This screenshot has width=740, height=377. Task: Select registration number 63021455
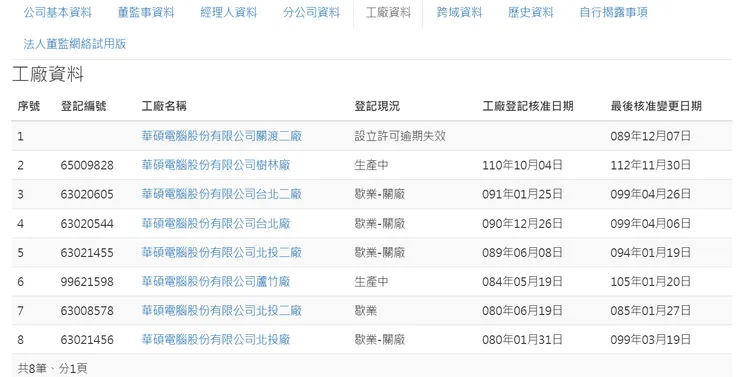[x=87, y=253]
